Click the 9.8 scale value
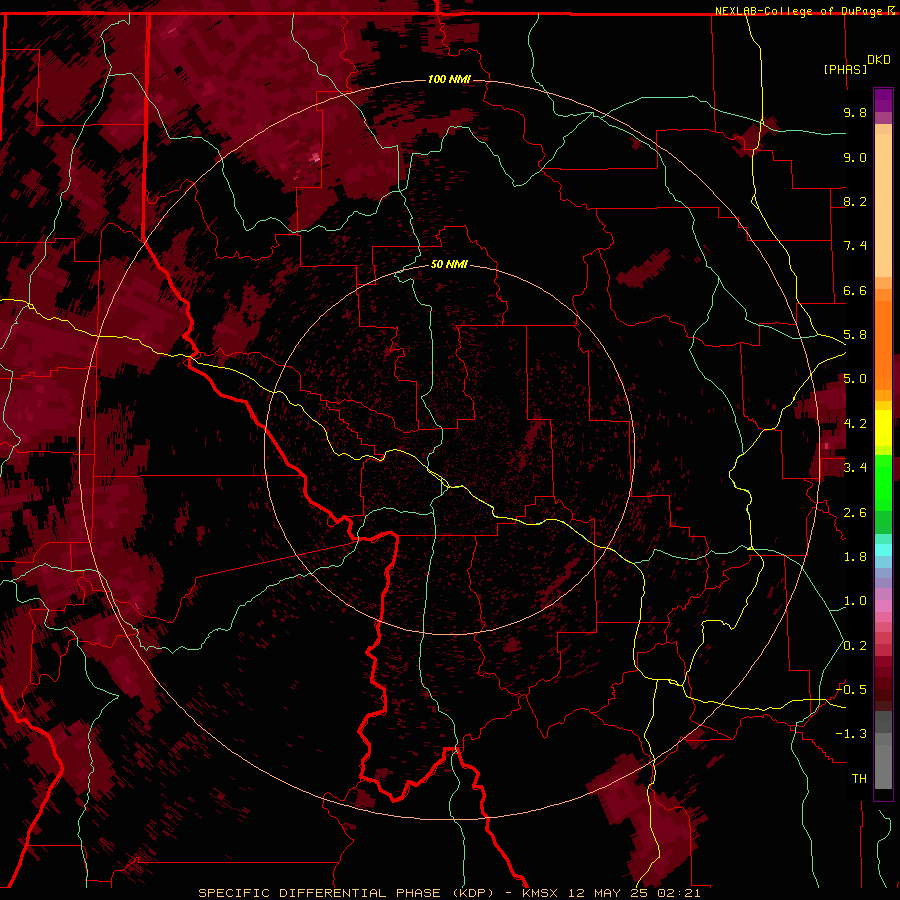The height and width of the screenshot is (900, 900). coord(855,112)
